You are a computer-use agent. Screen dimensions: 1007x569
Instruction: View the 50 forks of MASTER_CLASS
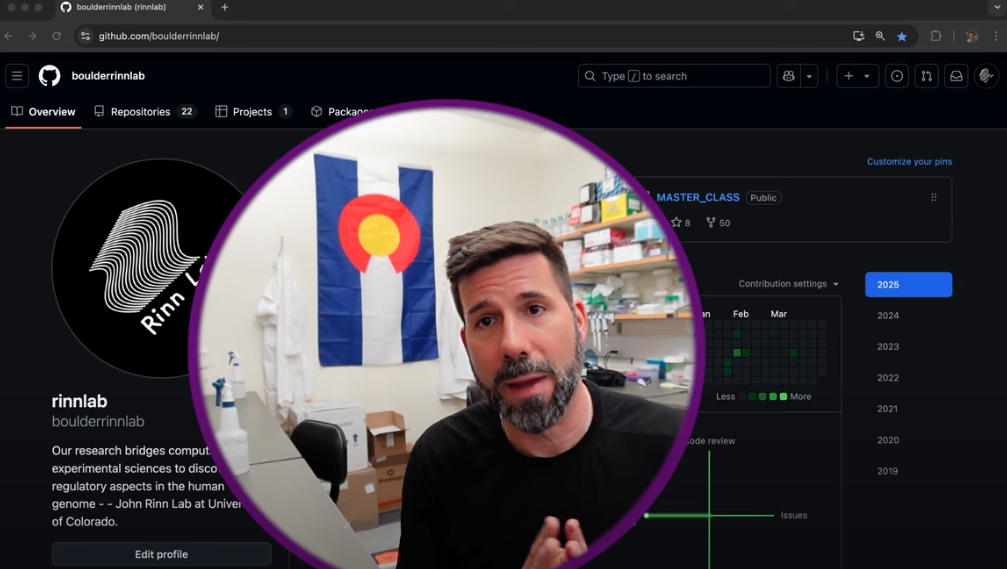(x=718, y=223)
